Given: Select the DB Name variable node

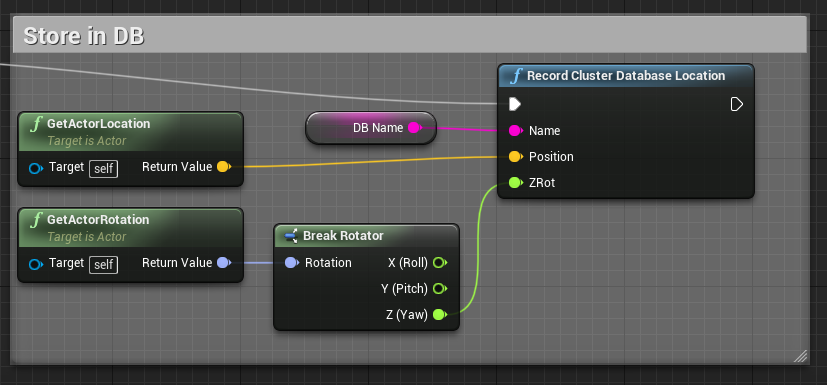Looking at the screenshot, I should [371, 128].
